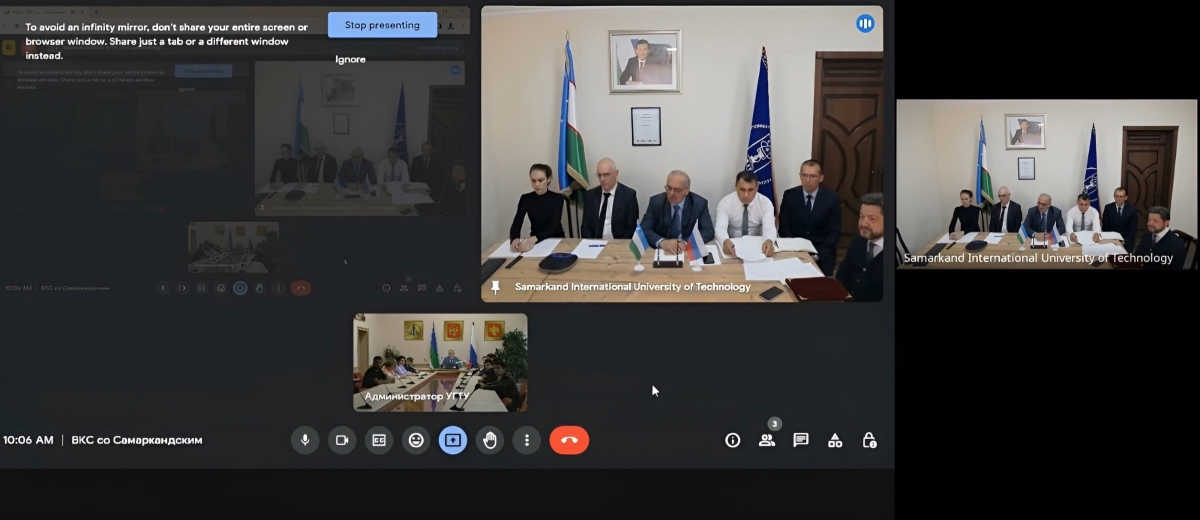Open the three-dot more options menu
Image resolution: width=1200 pixels, height=520 pixels.
tap(526, 440)
